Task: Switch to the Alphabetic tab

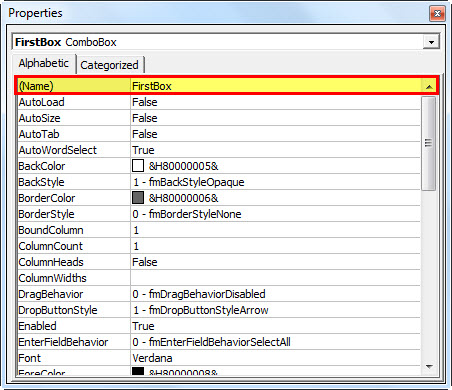Action: click(x=44, y=63)
